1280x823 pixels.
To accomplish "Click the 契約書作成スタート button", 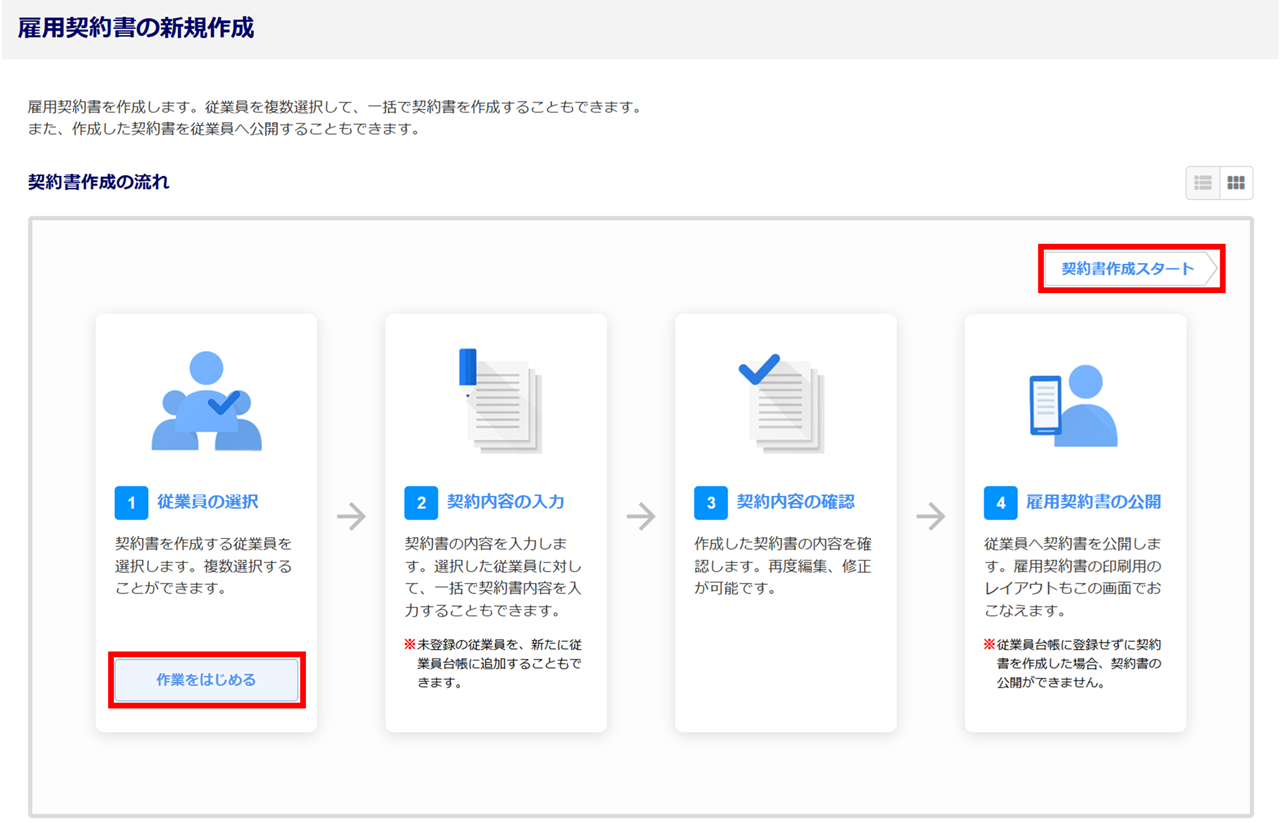I will (x=1130, y=269).
